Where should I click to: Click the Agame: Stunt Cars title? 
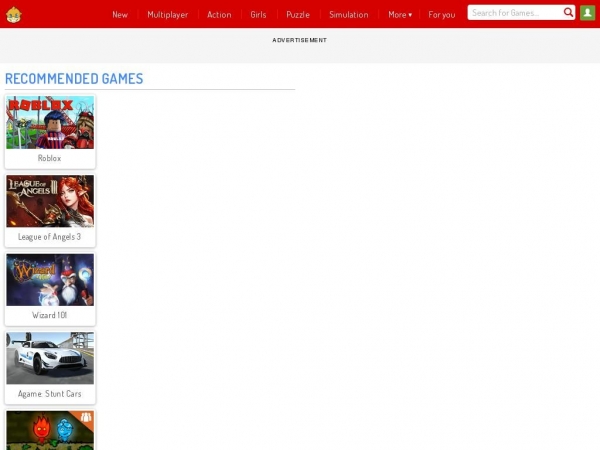click(49, 394)
